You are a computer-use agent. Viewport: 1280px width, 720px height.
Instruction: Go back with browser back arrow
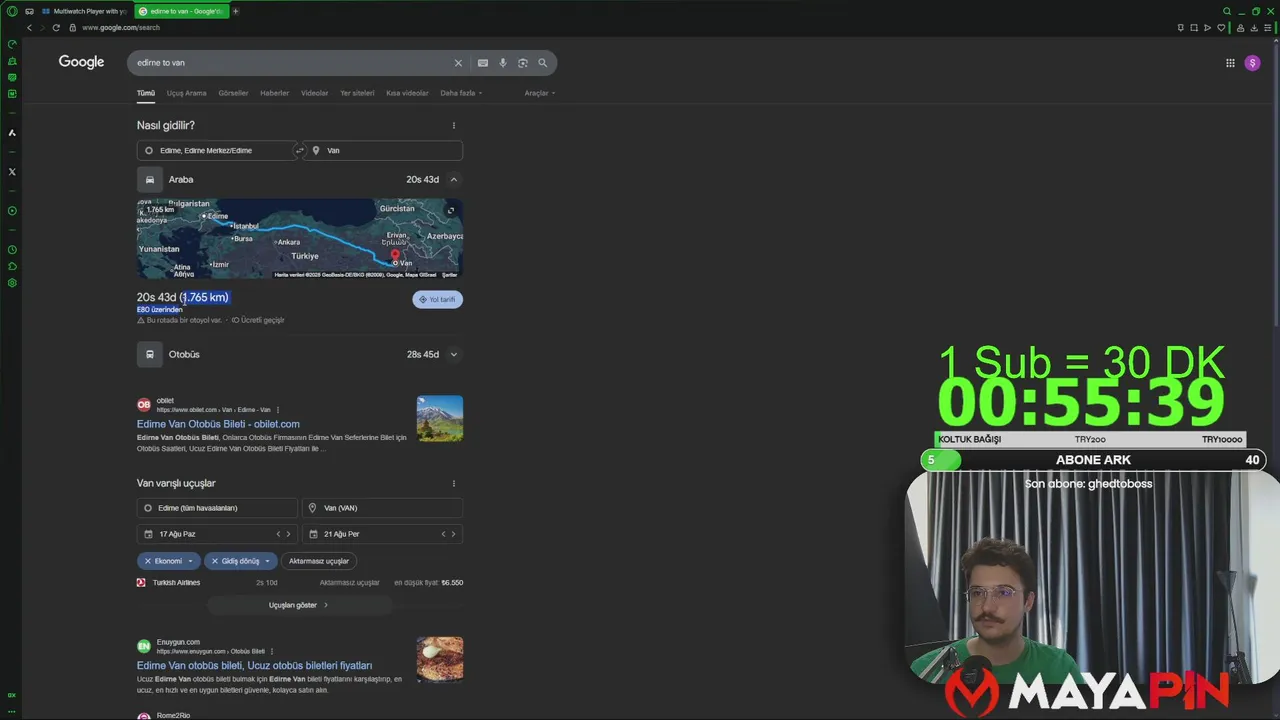point(29,27)
